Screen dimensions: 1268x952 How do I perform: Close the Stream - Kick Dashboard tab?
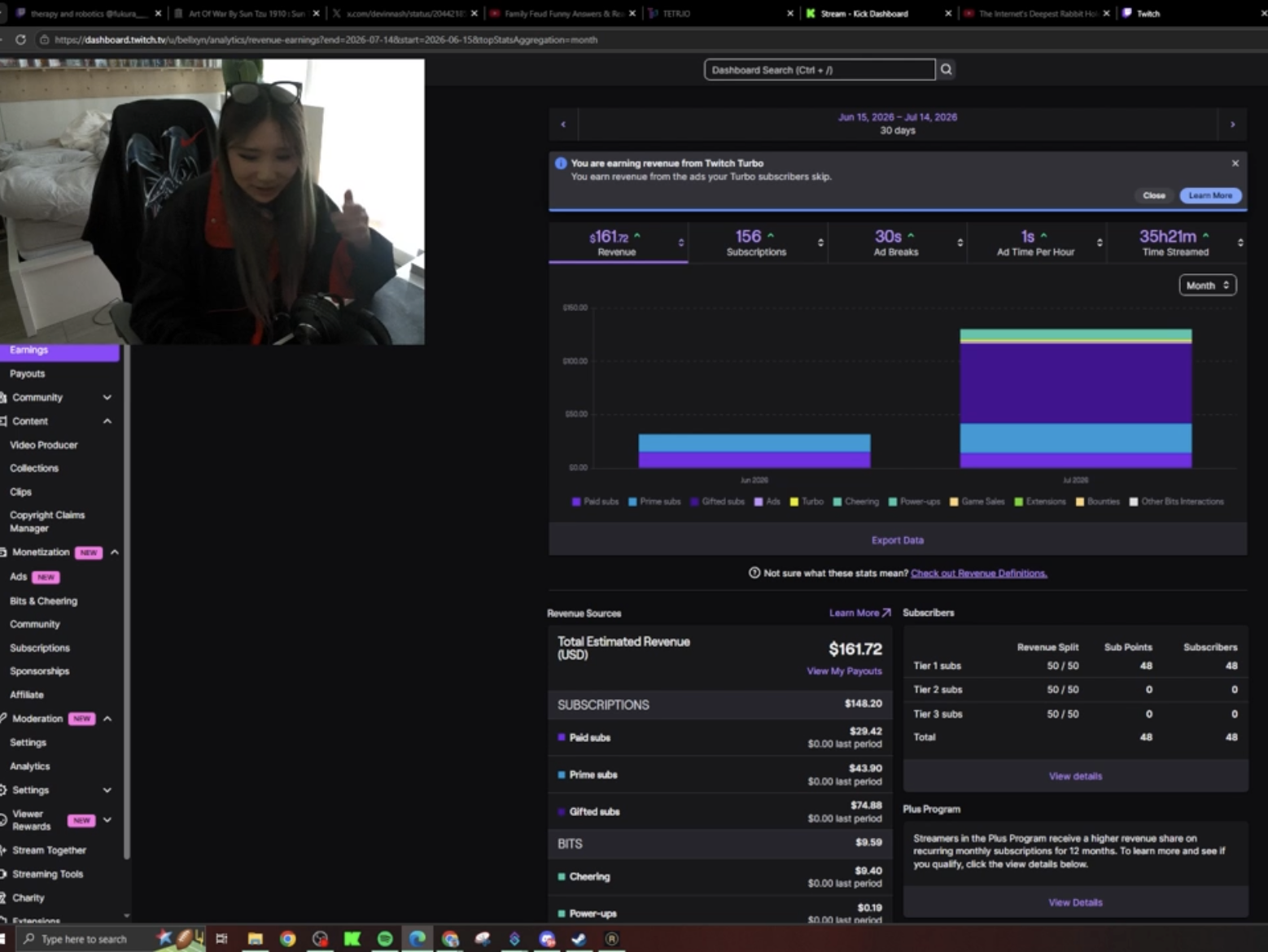[948, 13]
